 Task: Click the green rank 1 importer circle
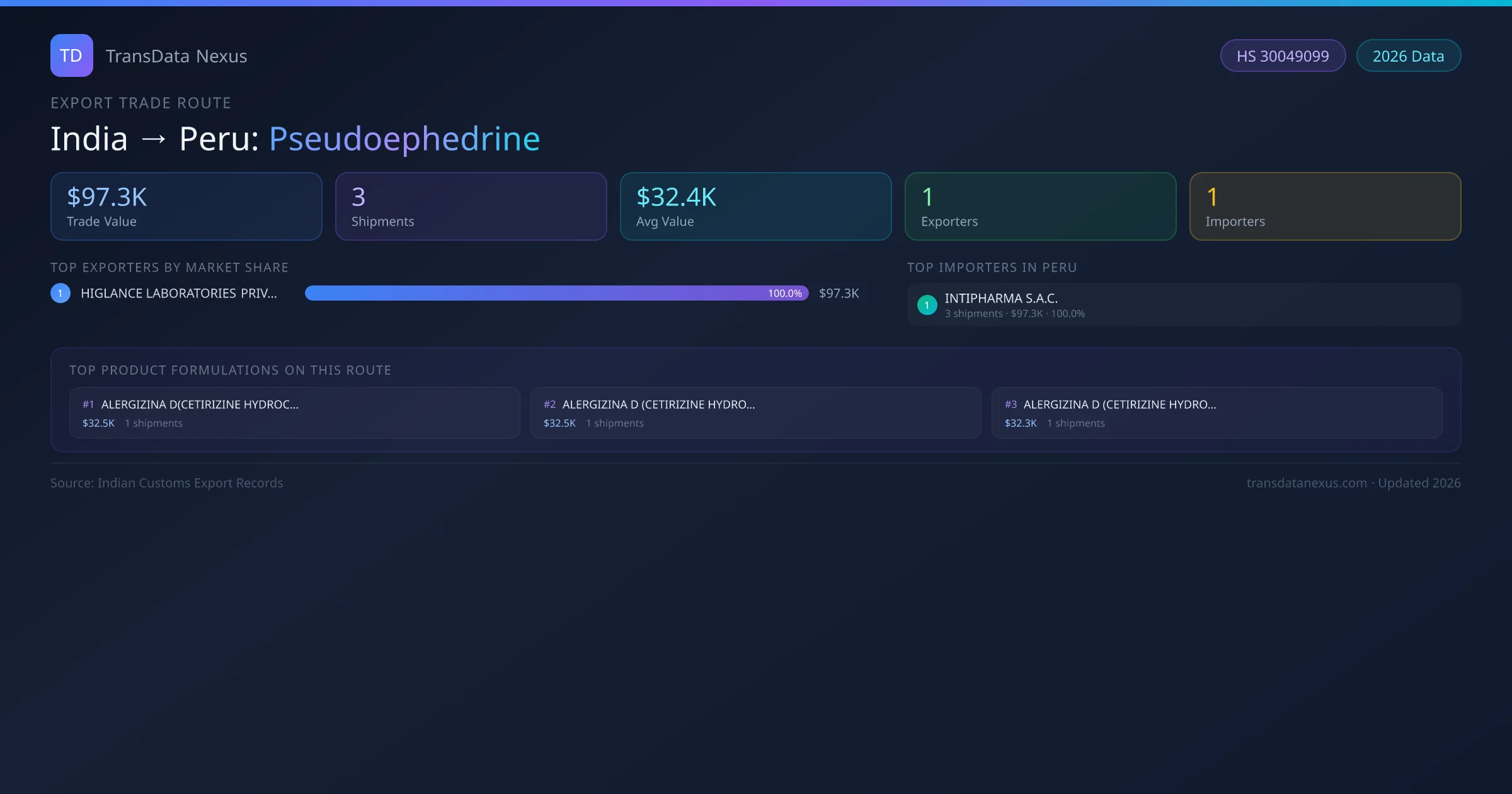click(927, 305)
